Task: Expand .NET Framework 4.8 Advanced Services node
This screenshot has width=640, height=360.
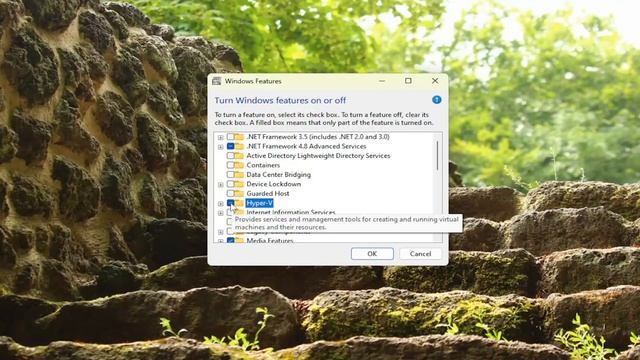Action: [x=220, y=147]
